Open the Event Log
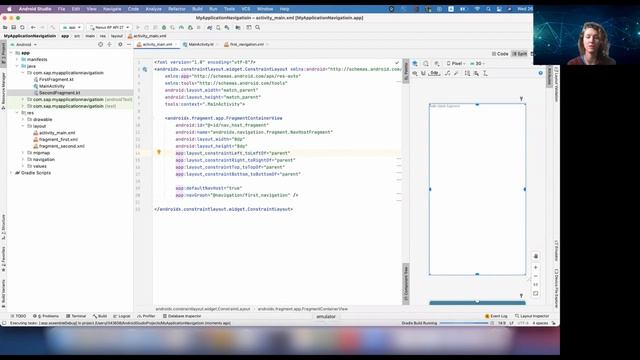Screen dimensions: 640x360 (x=496, y=316)
